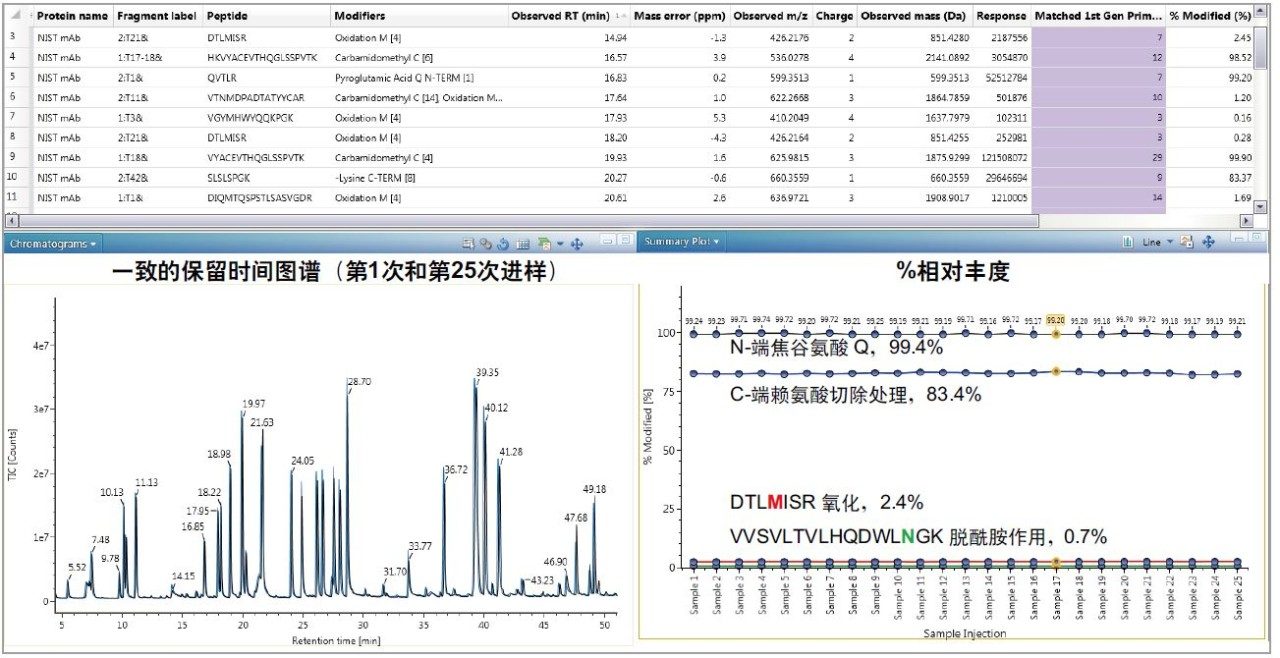This screenshot has width=1280, height=658.
Task: Select row number 3 header
Action: [x=18, y=36]
